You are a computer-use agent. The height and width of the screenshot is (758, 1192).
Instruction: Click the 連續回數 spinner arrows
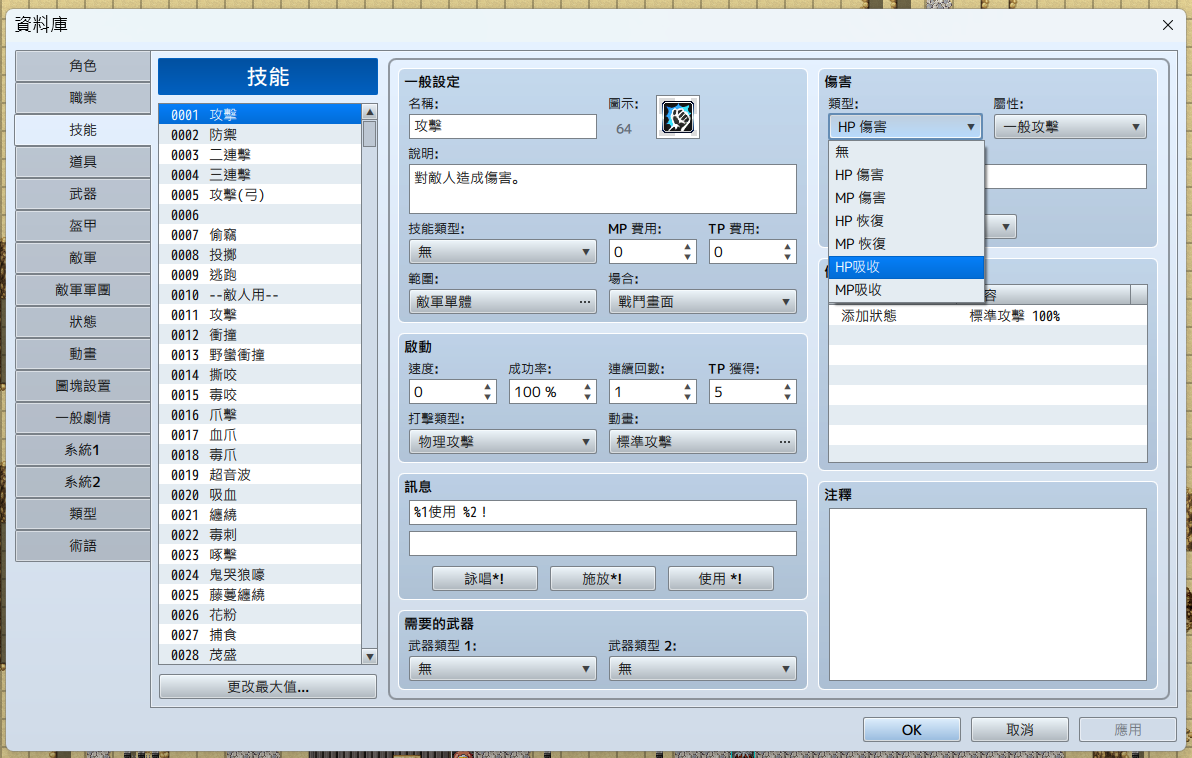[x=687, y=392]
